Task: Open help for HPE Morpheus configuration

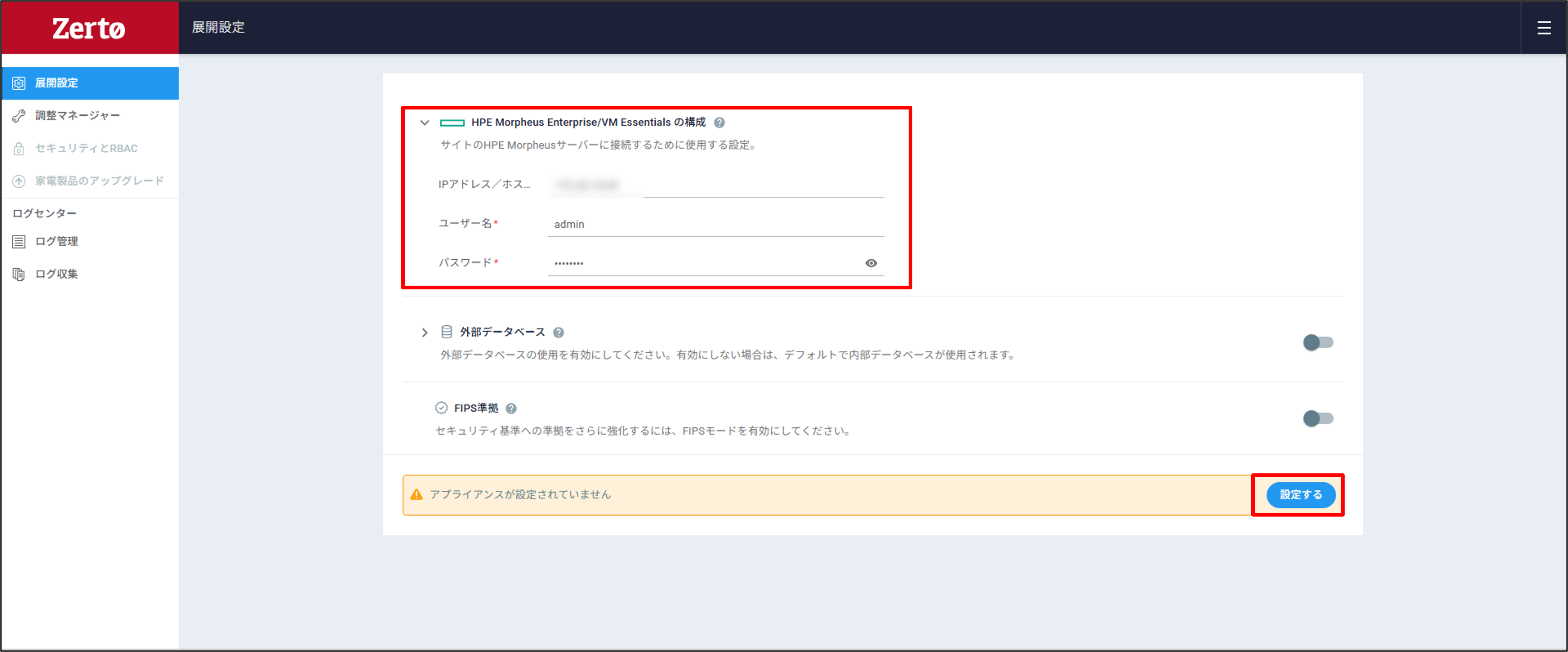Action: (719, 123)
